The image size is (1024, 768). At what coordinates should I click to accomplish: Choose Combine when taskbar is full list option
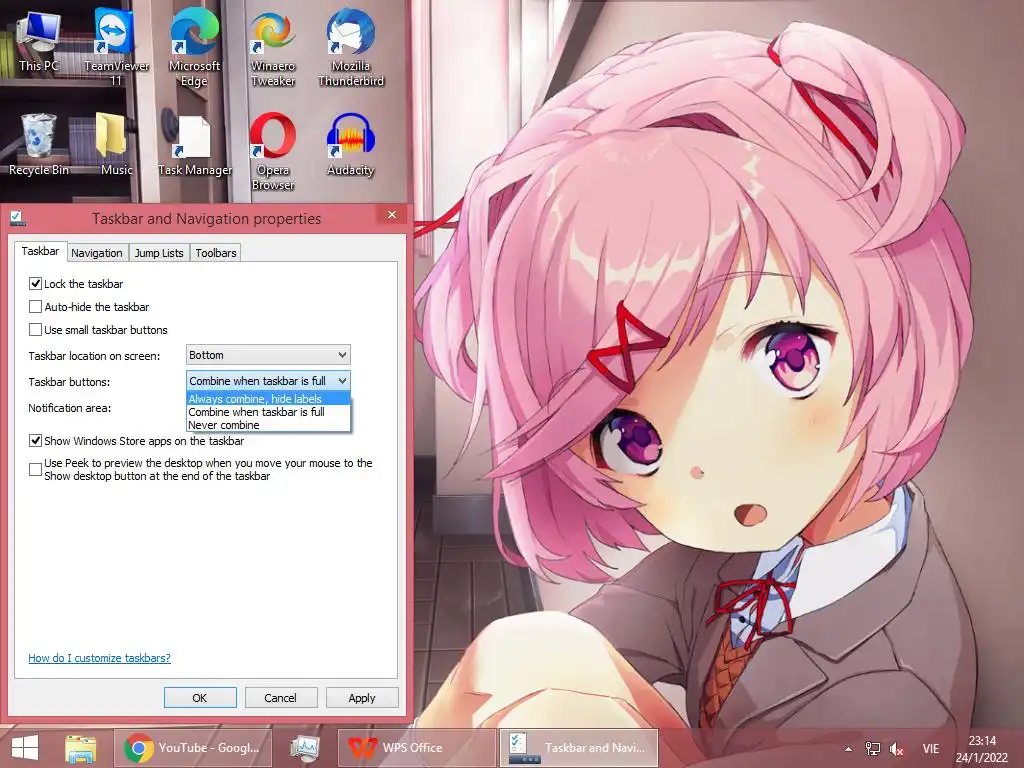268,412
